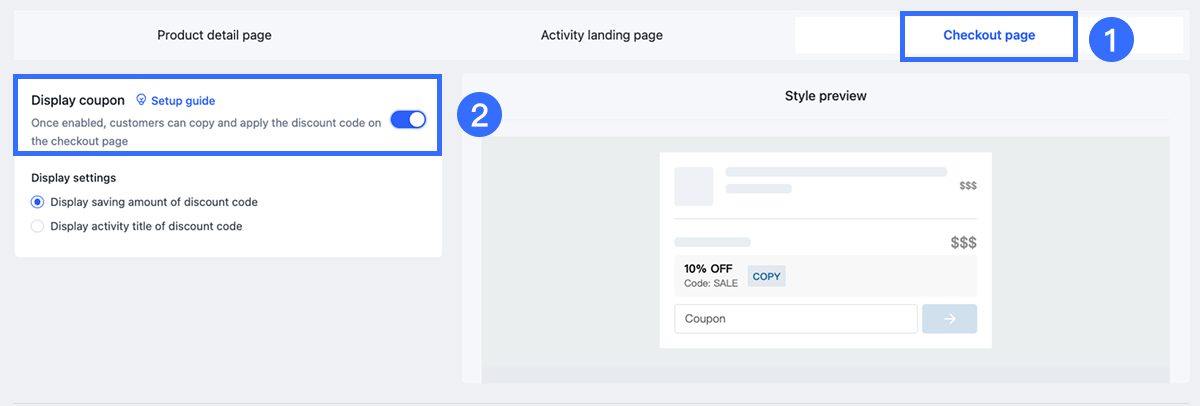Click the number 2 step badge
The width and height of the screenshot is (1200, 406).
tap(479, 115)
